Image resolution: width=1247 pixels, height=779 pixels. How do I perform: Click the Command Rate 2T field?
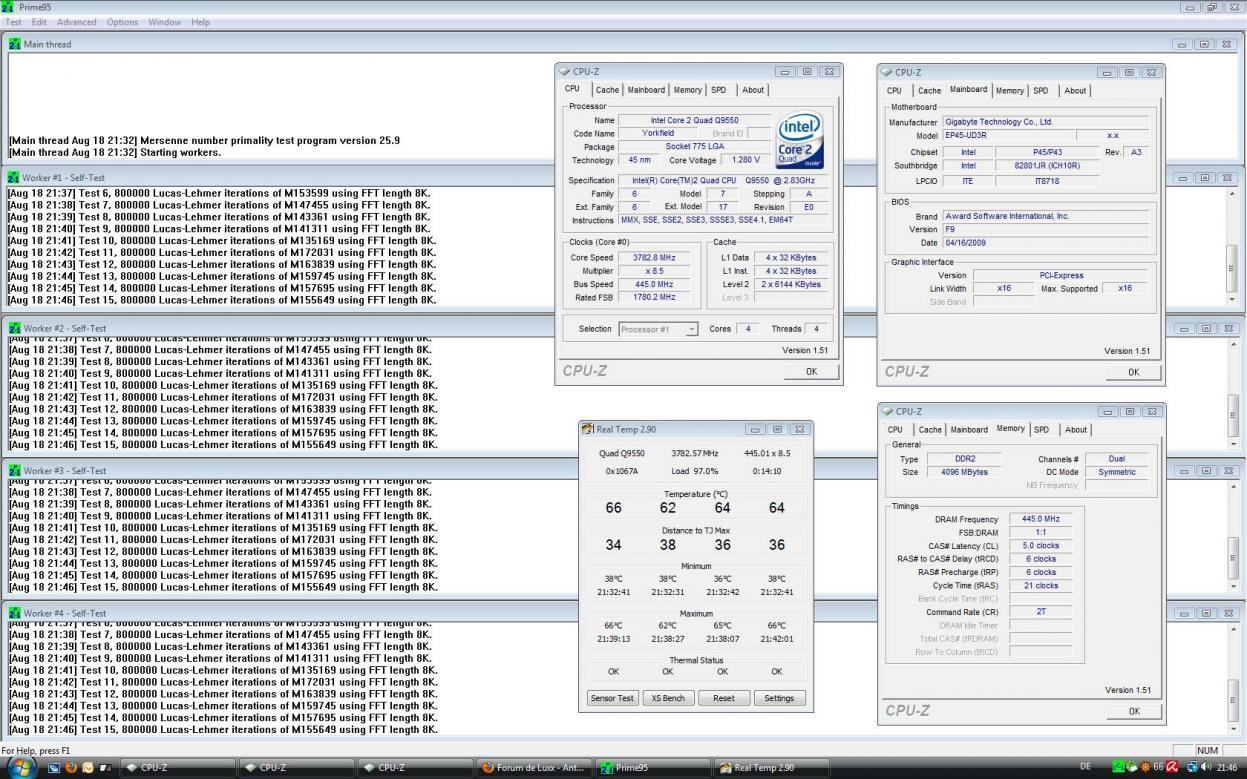pyautogui.click(x=1040, y=611)
